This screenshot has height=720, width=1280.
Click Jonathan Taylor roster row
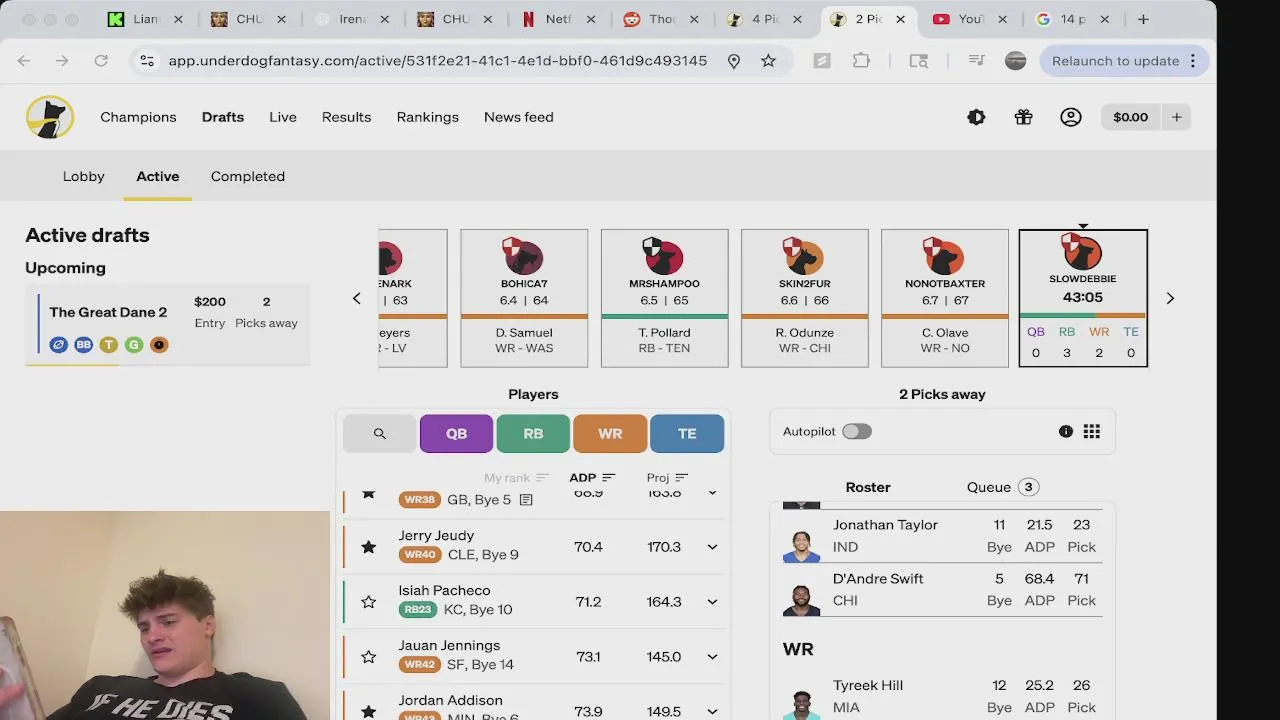tap(942, 536)
